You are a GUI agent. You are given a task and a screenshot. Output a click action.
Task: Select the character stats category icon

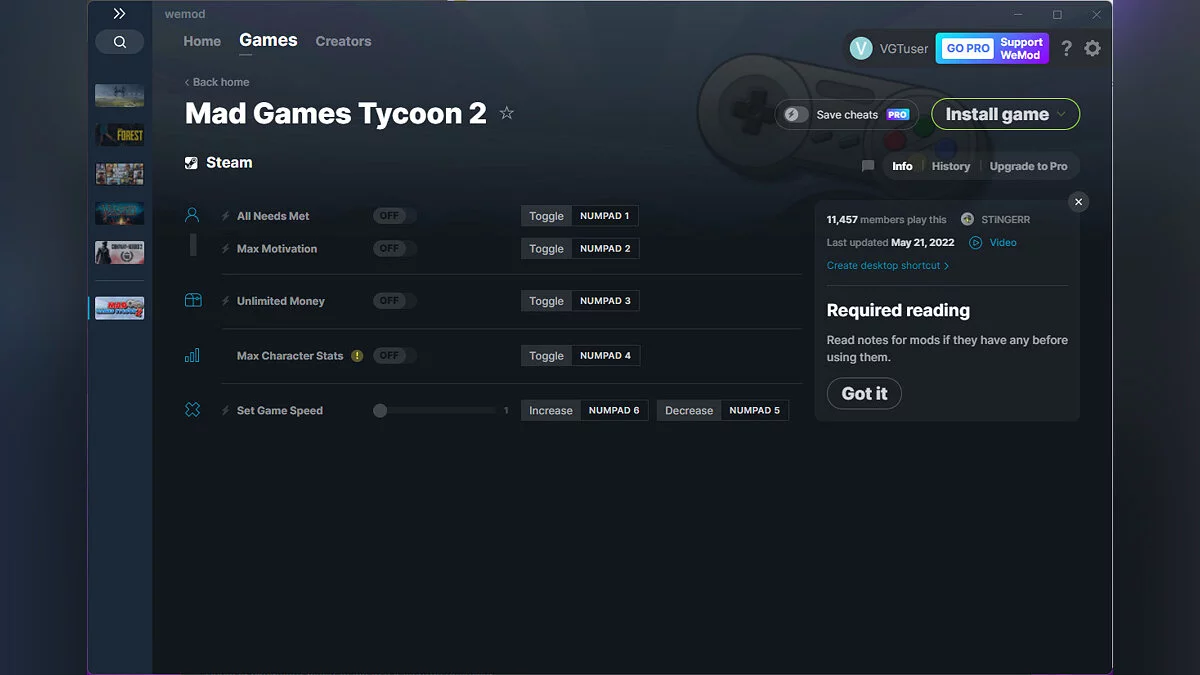tap(192, 355)
